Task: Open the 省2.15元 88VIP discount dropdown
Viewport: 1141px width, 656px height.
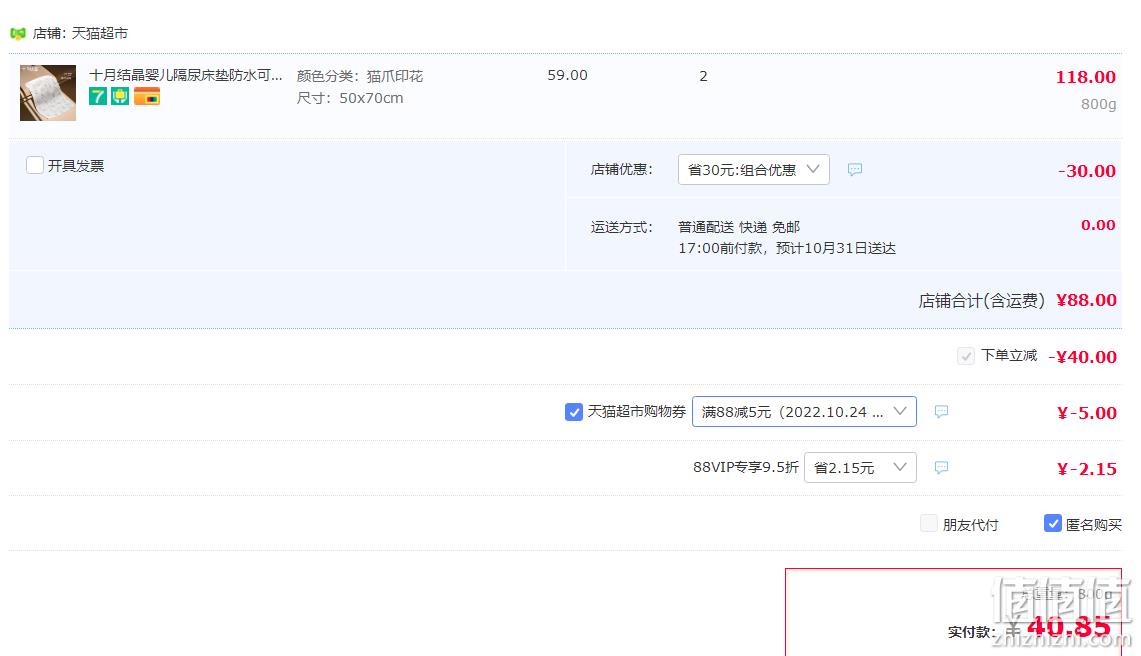Action: 860,467
